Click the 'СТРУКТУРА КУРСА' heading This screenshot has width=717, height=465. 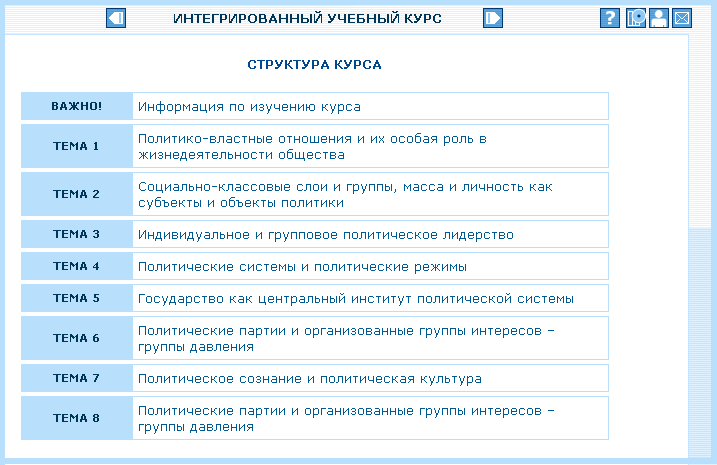point(314,65)
